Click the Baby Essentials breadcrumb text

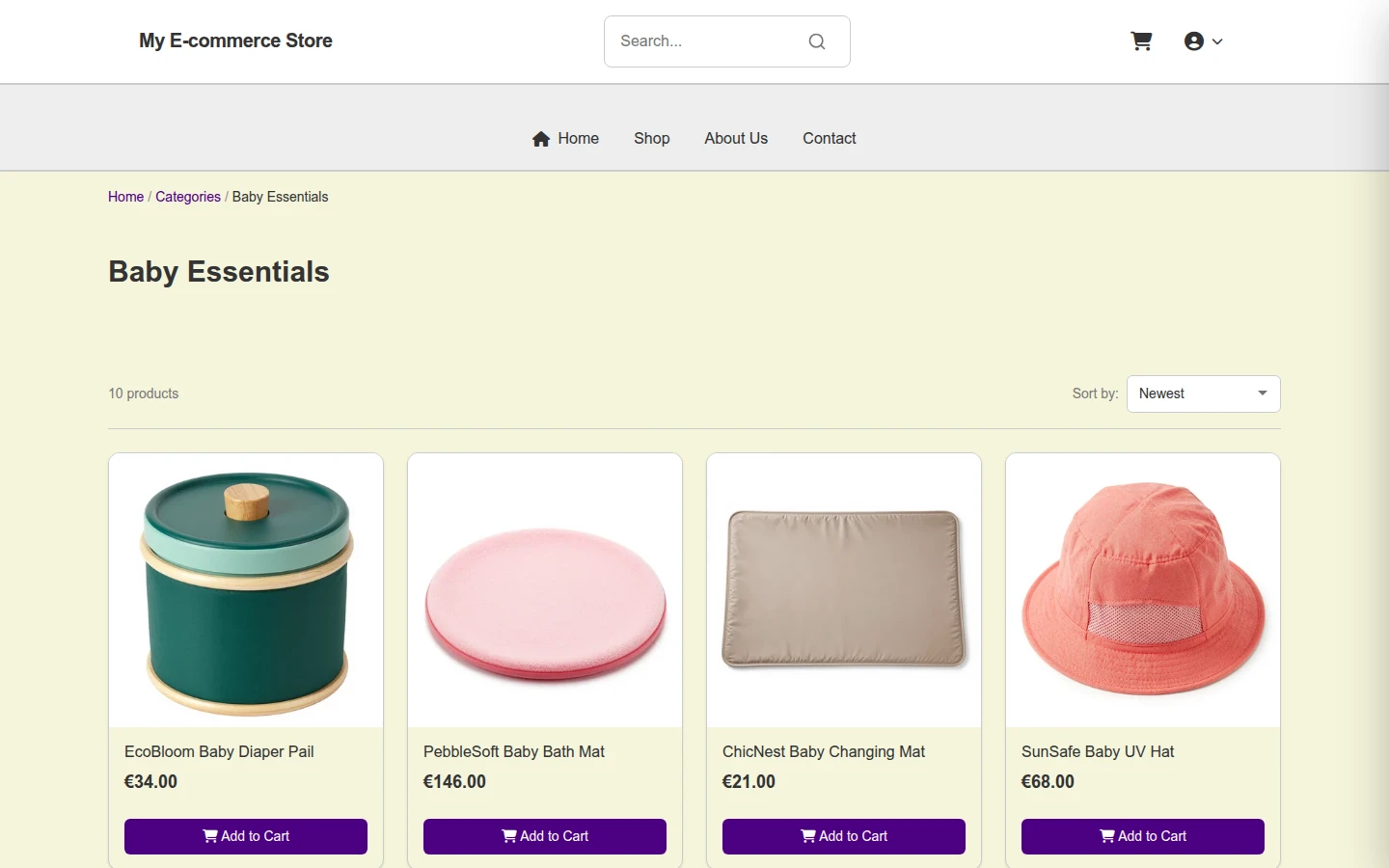click(281, 197)
